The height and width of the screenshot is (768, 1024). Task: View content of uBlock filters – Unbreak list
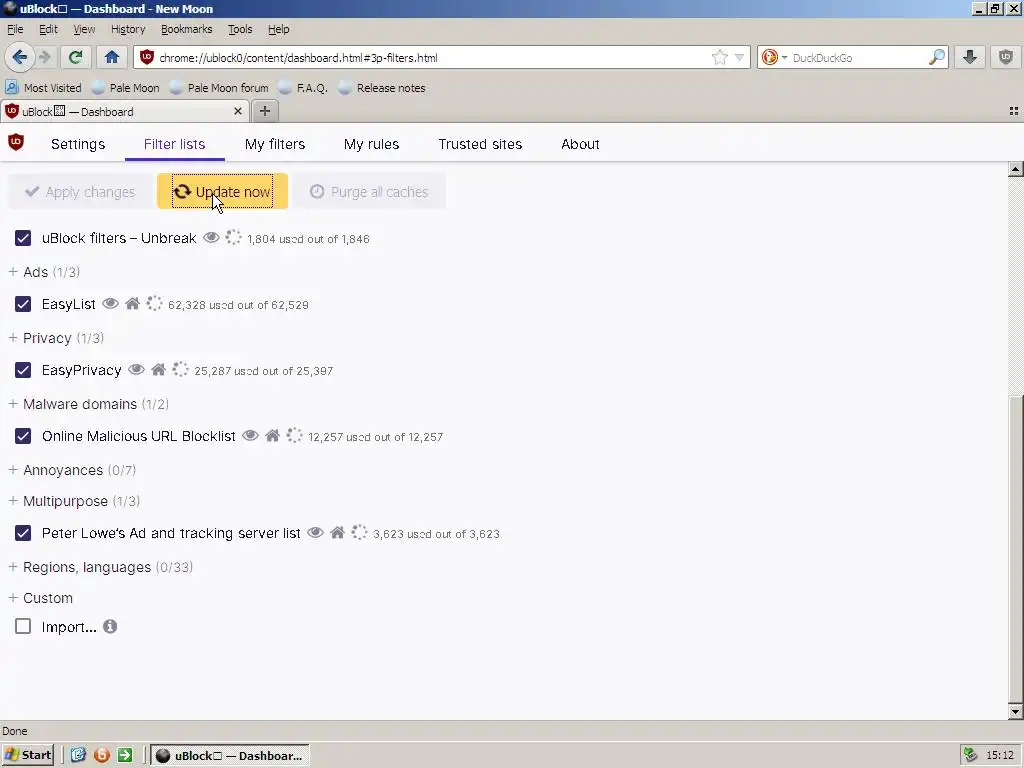coord(211,238)
